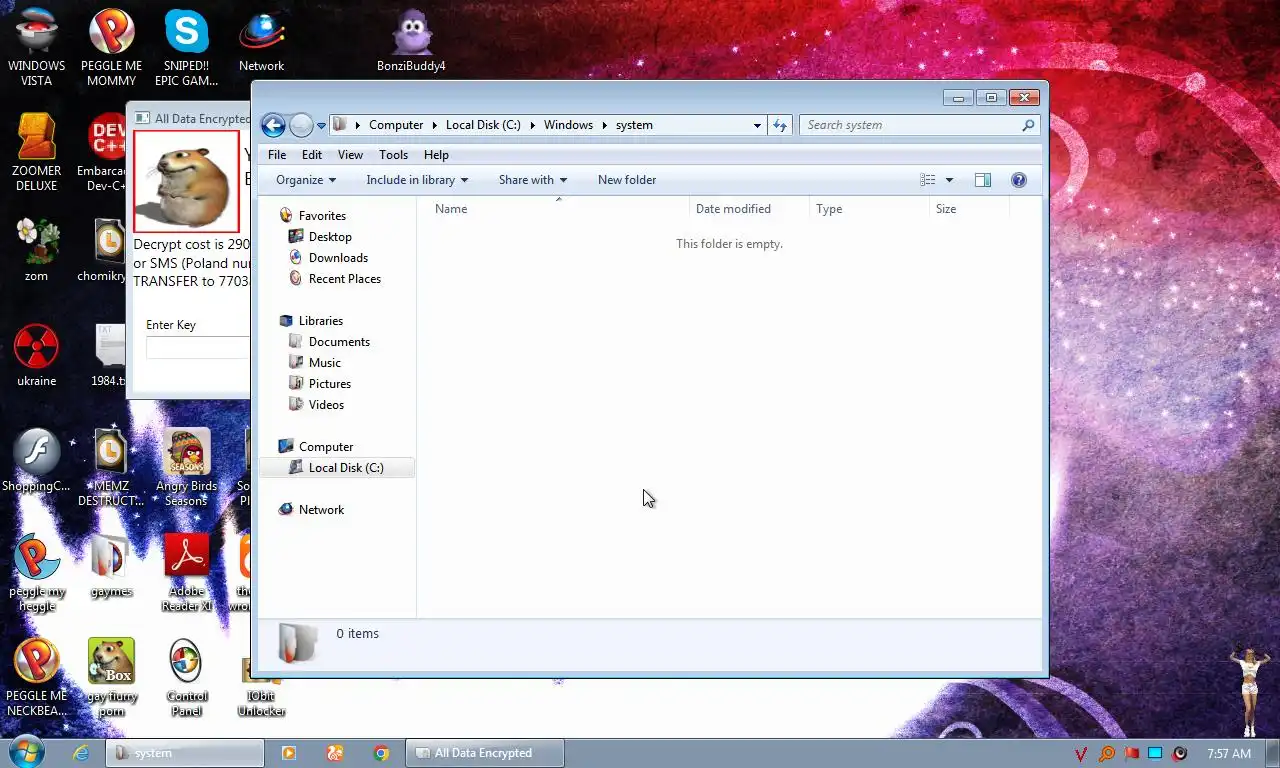1280x768 pixels.
Task: Select the Network icon on the desktop
Action: (x=262, y=42)
